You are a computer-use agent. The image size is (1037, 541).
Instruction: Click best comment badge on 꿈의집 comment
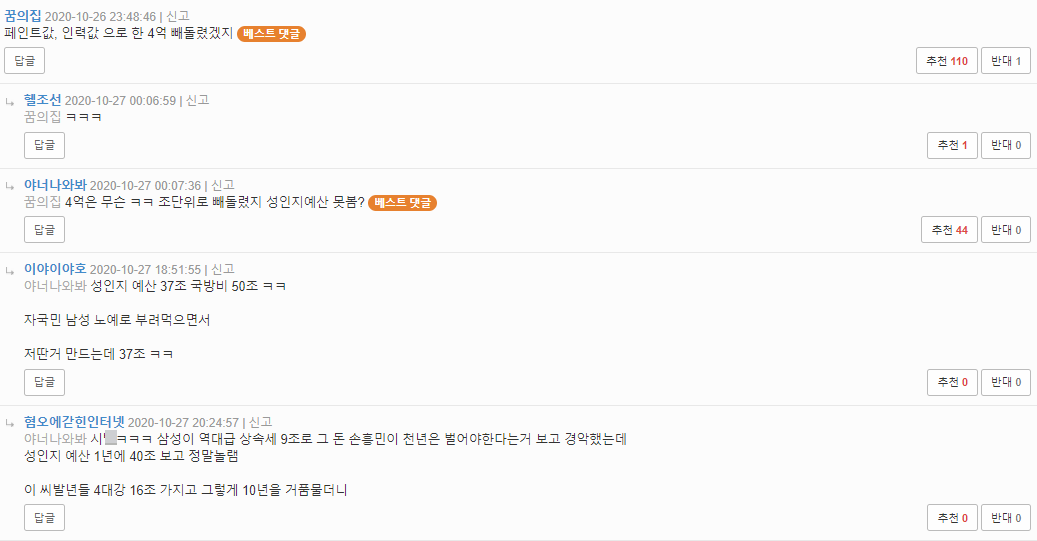[x=271, y=34]
